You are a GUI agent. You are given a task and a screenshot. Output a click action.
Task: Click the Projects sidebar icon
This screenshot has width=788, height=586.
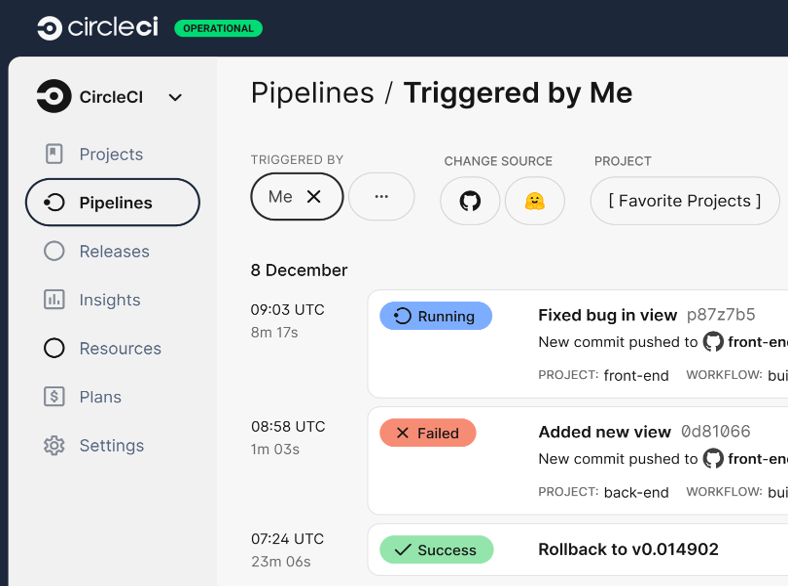point(54,154)
